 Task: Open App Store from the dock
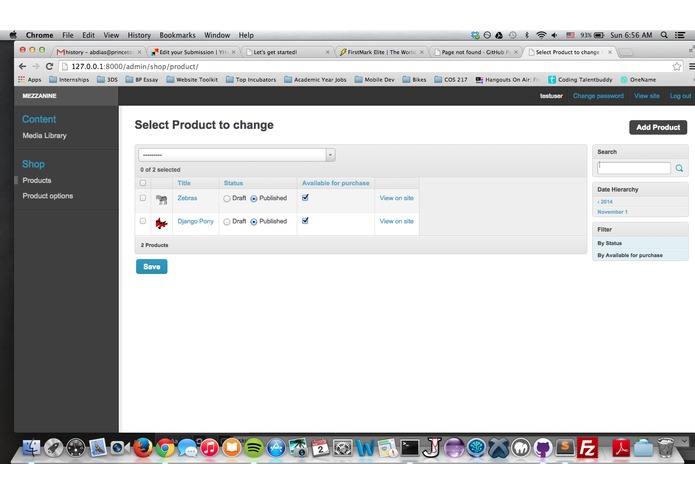276,448
